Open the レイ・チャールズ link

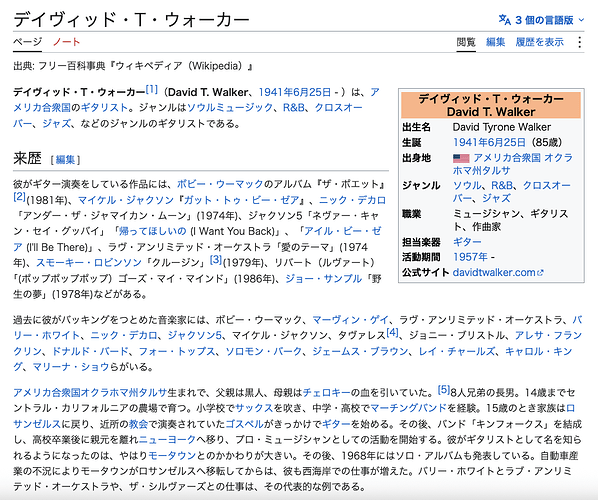coord(457,351)
